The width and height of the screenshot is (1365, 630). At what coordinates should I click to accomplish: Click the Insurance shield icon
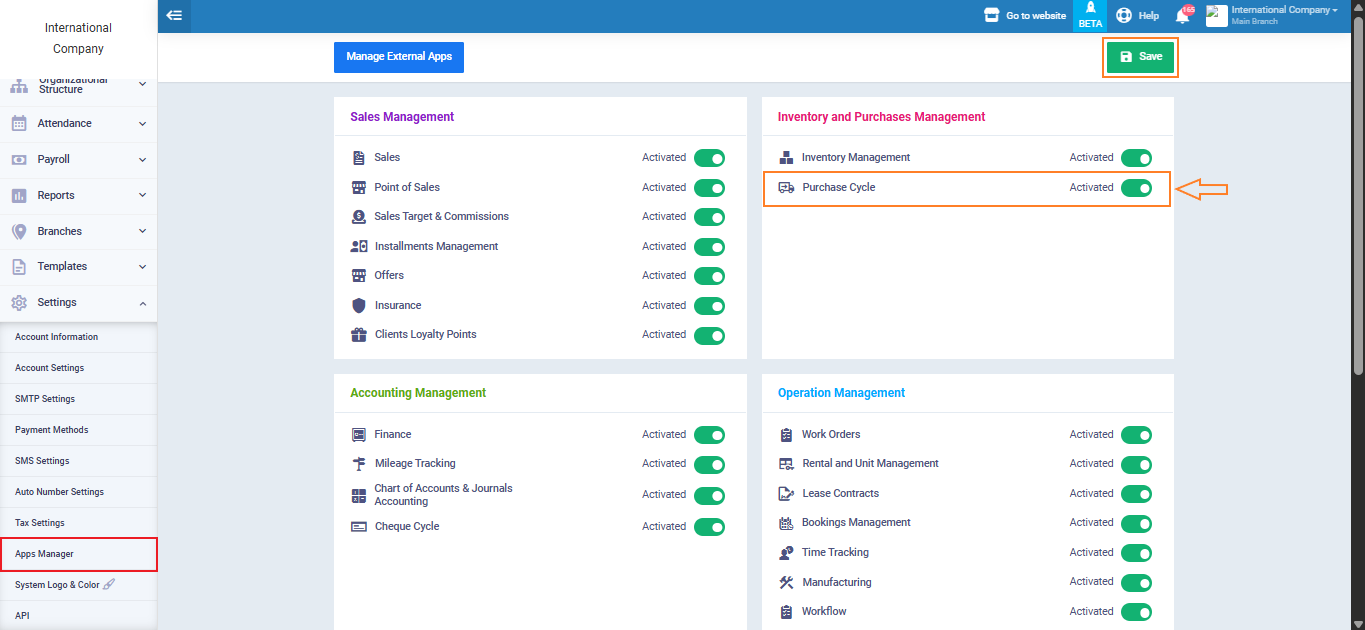(x=359, y=306)
